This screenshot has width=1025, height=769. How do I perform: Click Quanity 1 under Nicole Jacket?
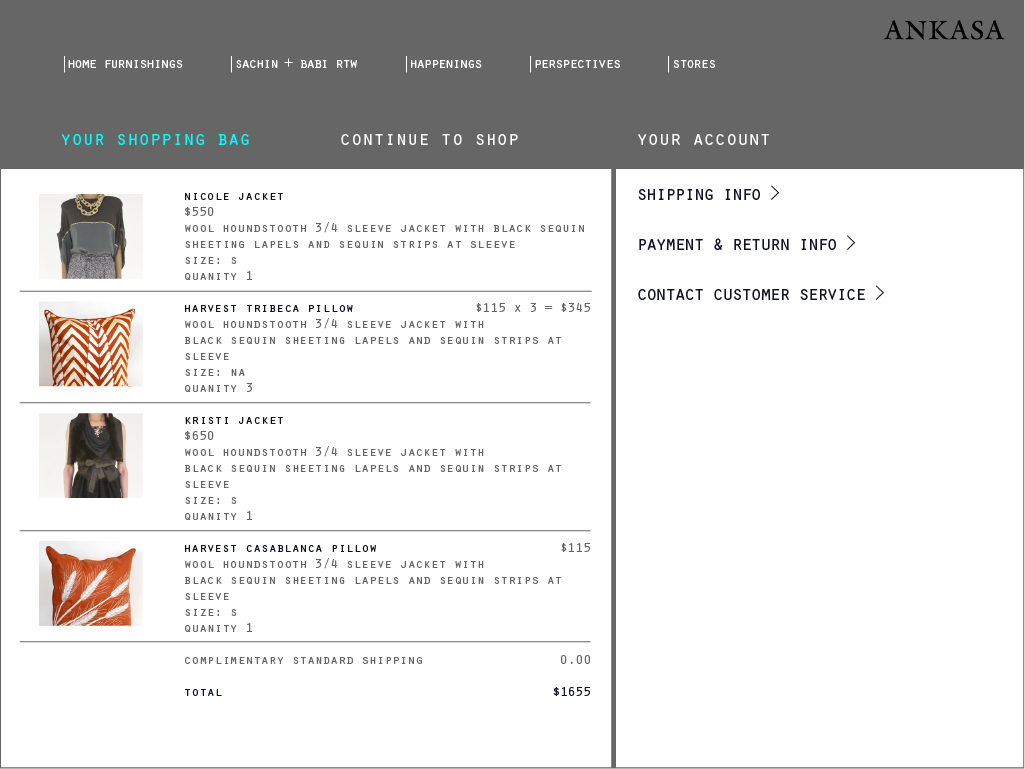218,276
